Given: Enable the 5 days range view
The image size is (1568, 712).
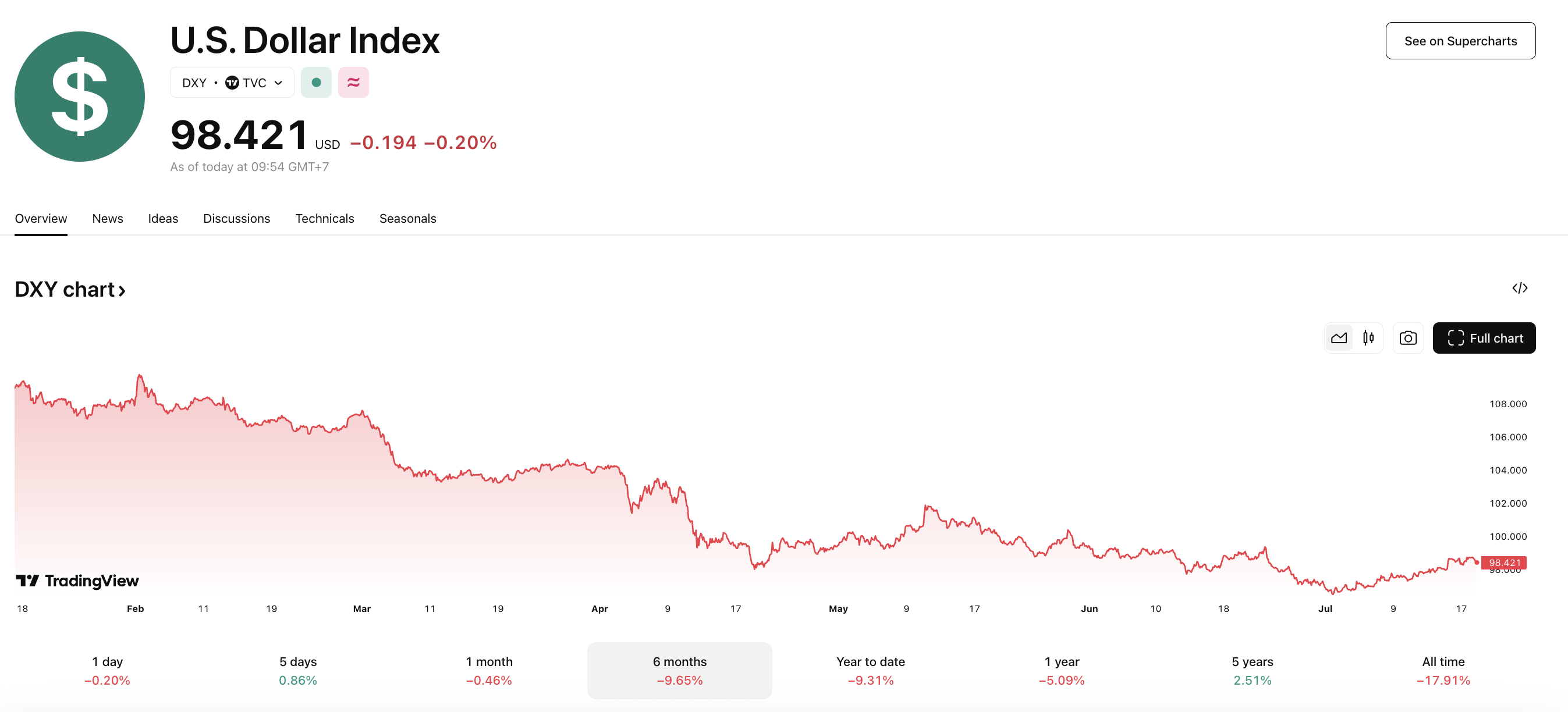Looking at the screenshot, I should 297,670.
